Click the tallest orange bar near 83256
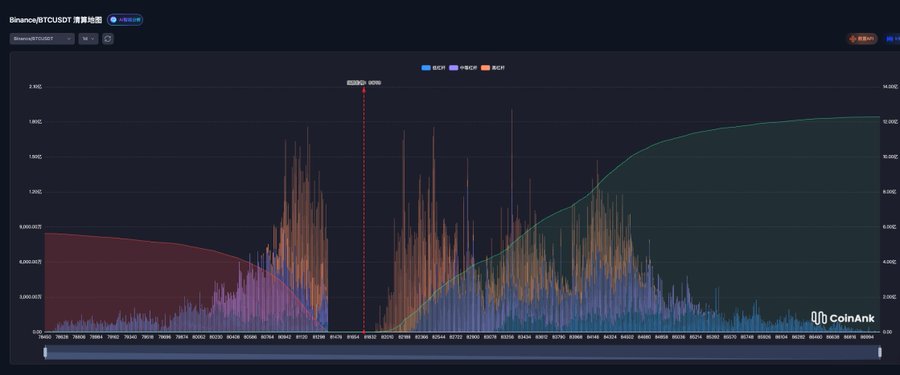The width and height of the screenshot is (900, 375). pyautogui.click(x=512, y=221)
